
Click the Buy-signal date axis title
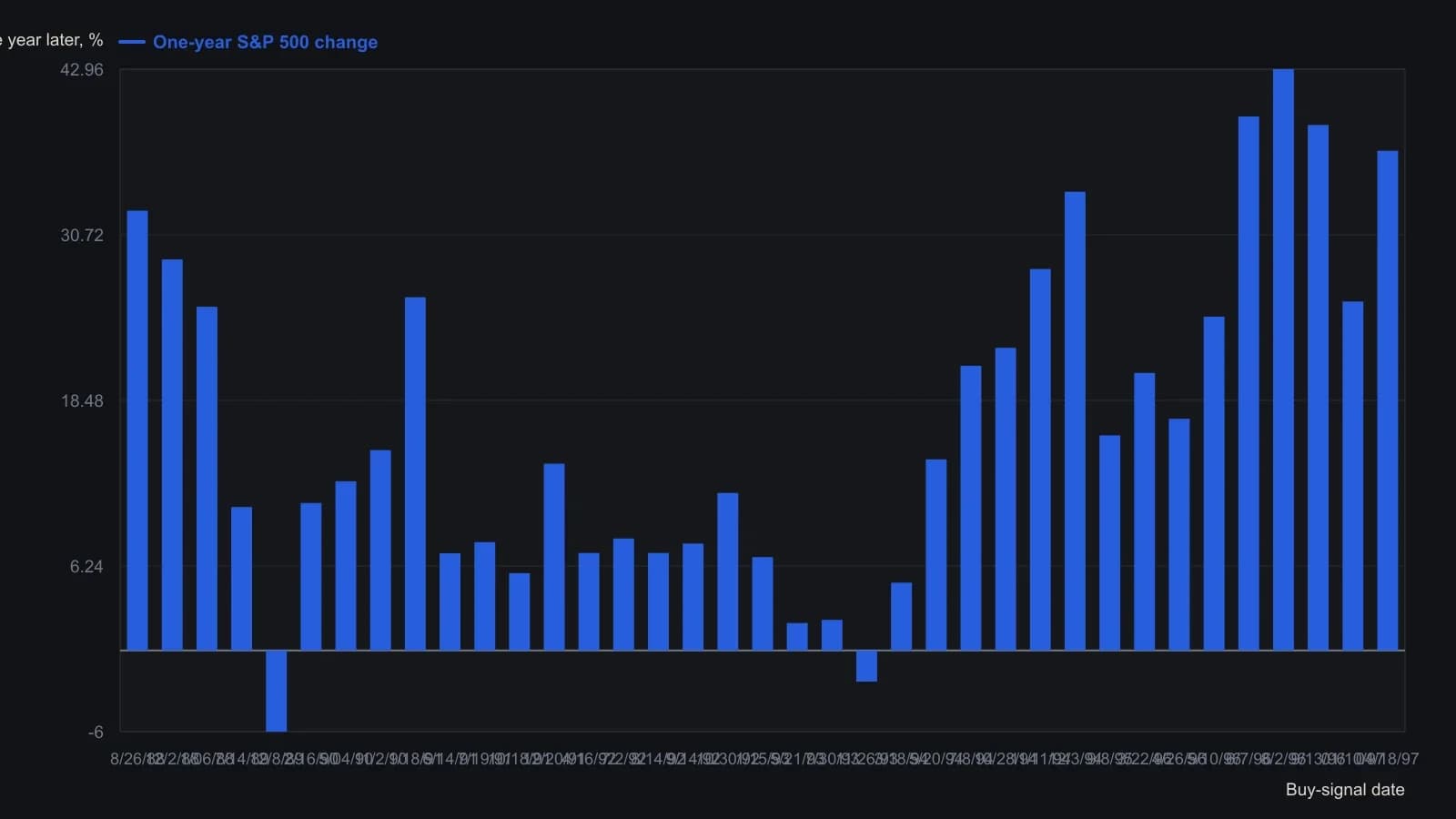[1345, 790]
